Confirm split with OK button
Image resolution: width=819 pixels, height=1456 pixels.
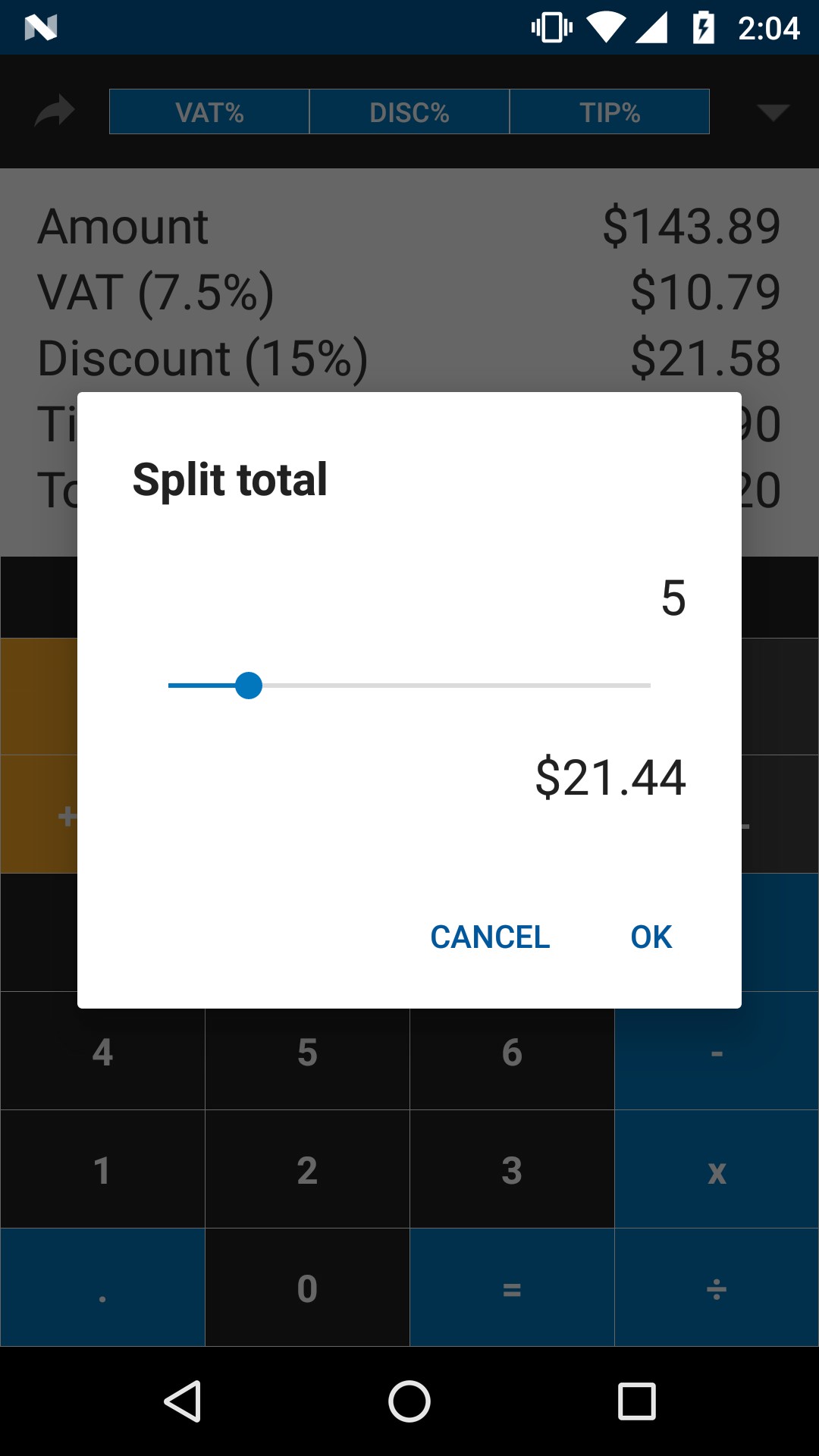651,937
